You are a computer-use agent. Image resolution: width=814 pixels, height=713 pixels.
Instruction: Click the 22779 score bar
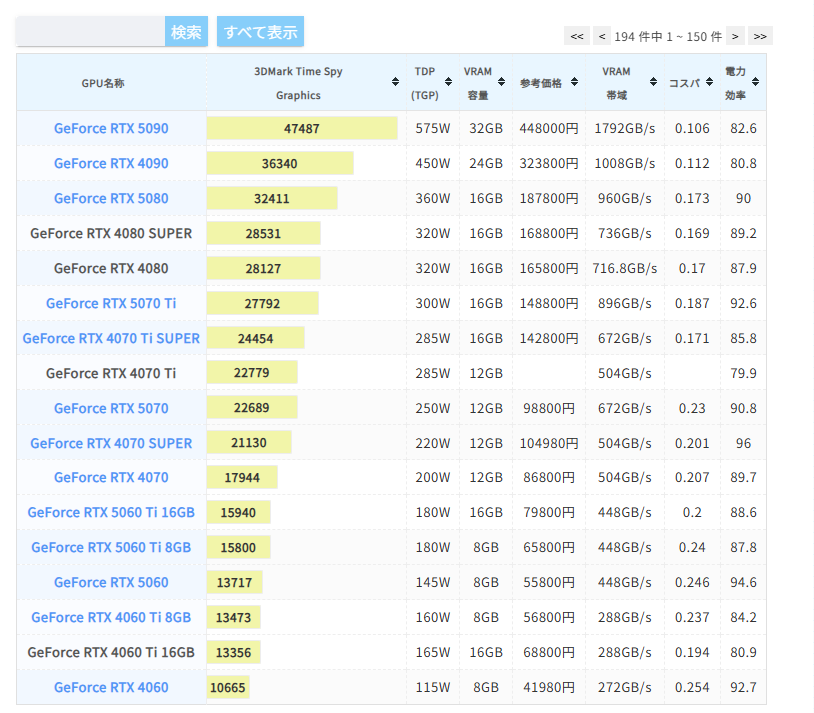tap(252, 372)
